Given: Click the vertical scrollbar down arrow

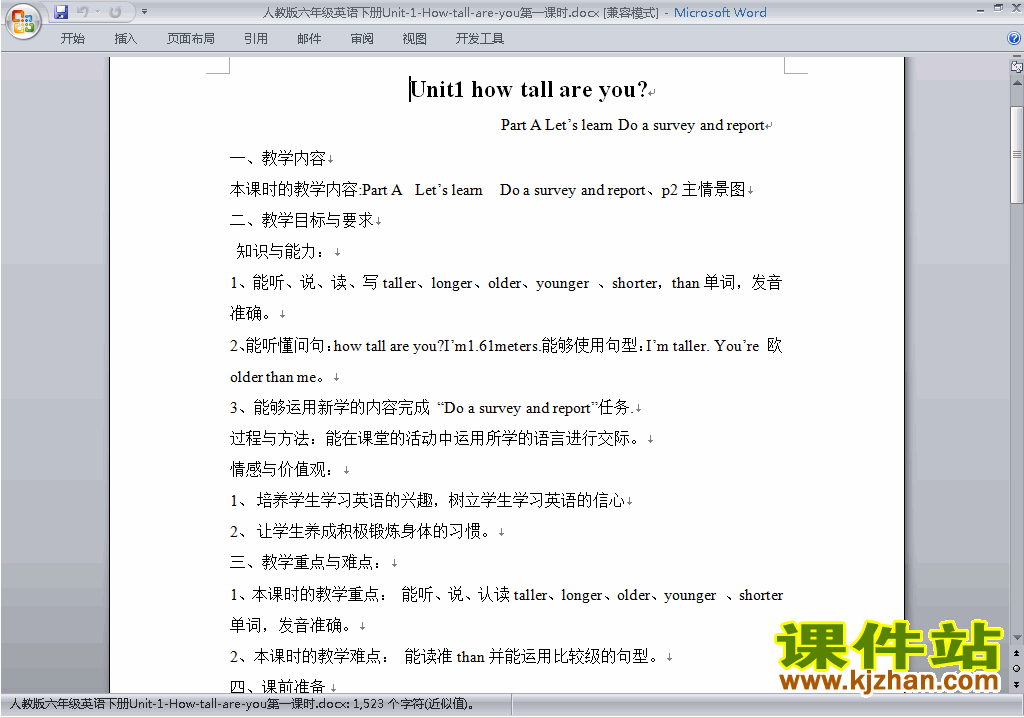Looking at the screenshot, I should click(x=1017, y=638).
